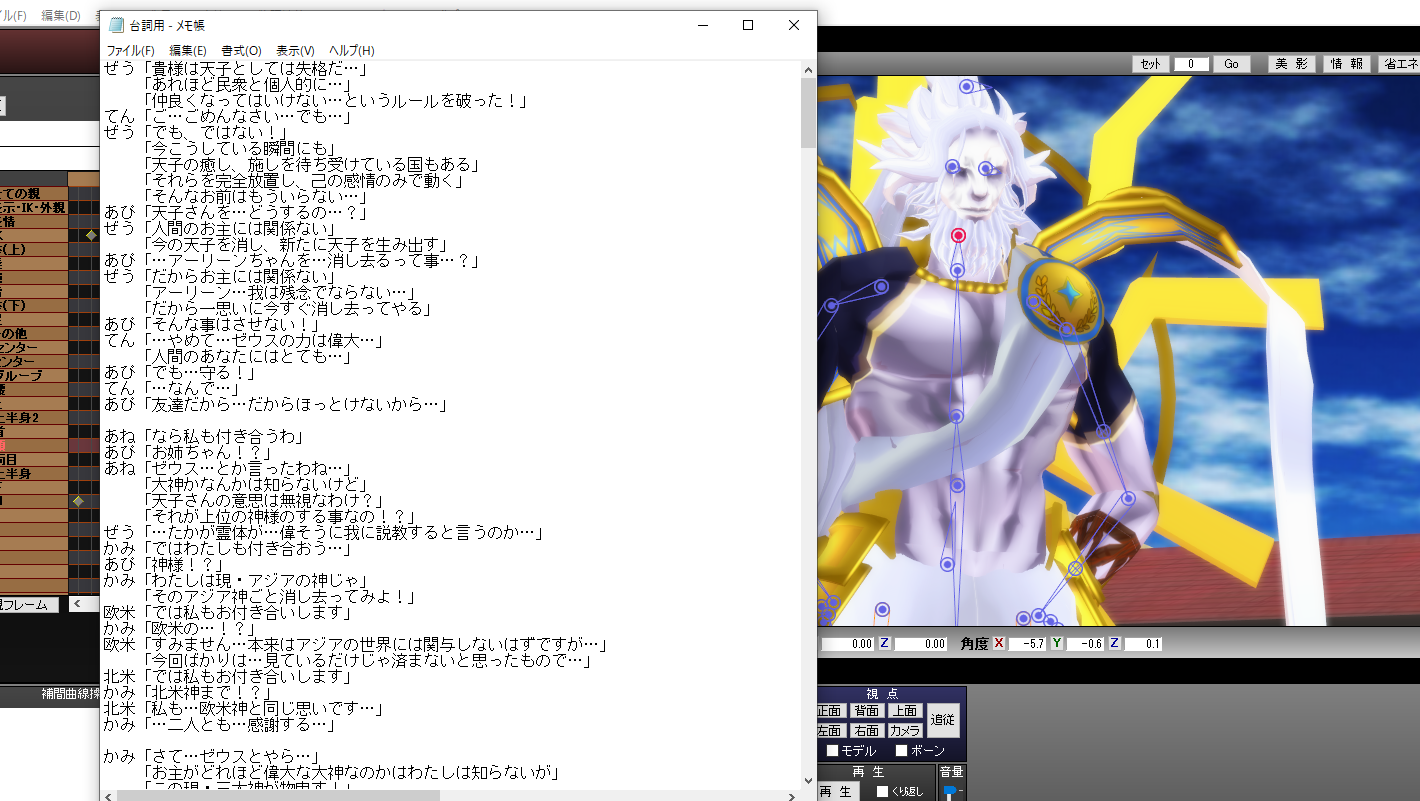Click the blue Z position axis icon

pos(884,644)
